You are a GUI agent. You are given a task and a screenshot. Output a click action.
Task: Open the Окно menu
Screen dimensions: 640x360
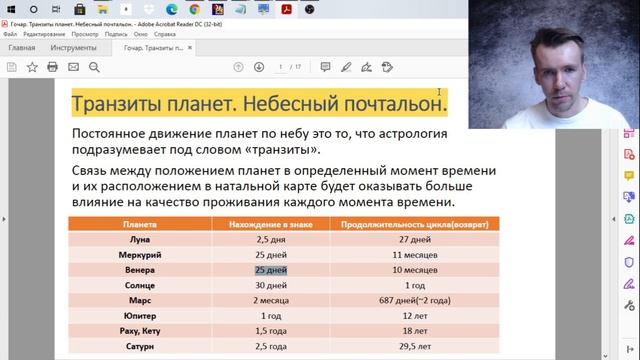tap(141, 34)
